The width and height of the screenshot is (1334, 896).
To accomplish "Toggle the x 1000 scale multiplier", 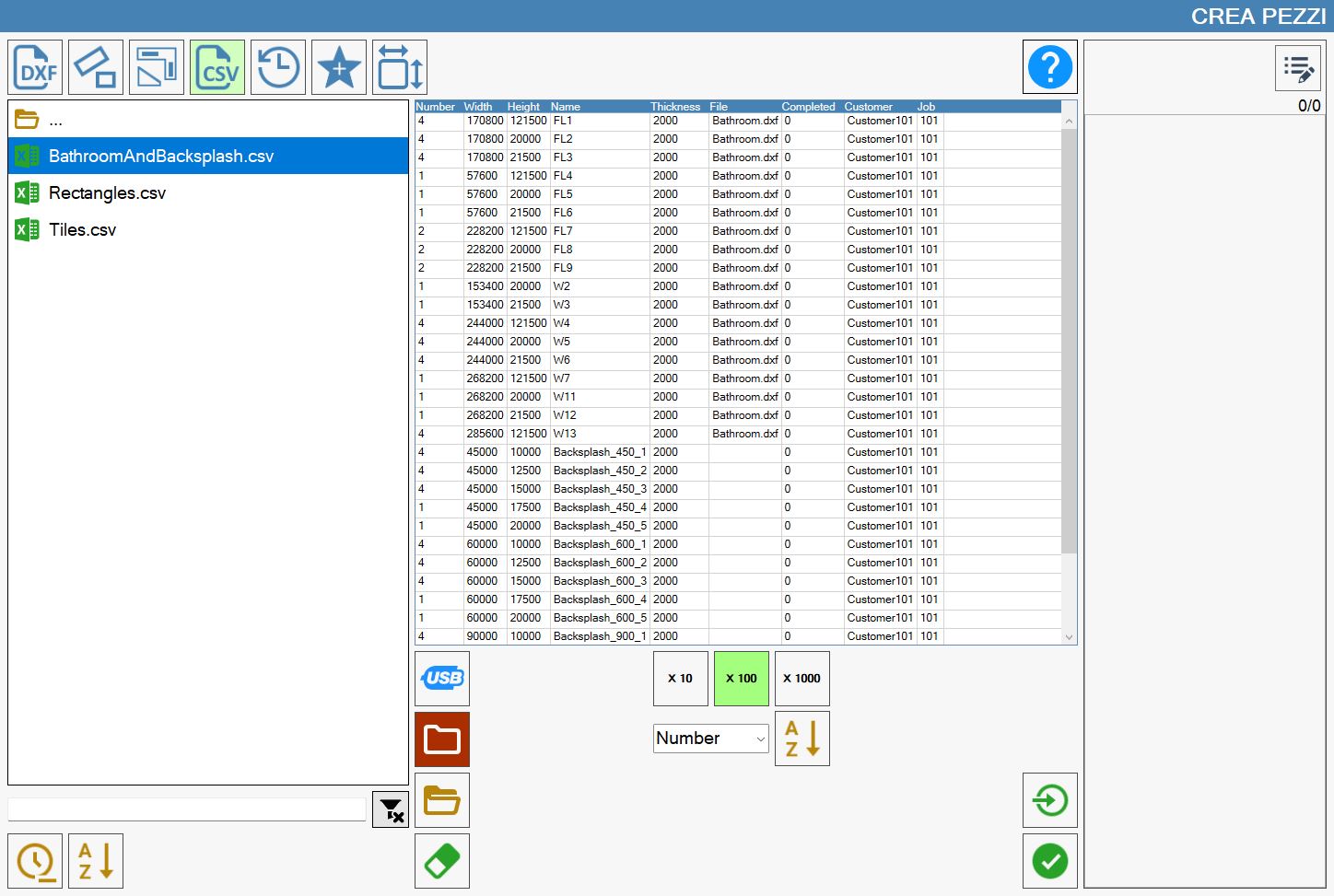I will pos(802,679).
